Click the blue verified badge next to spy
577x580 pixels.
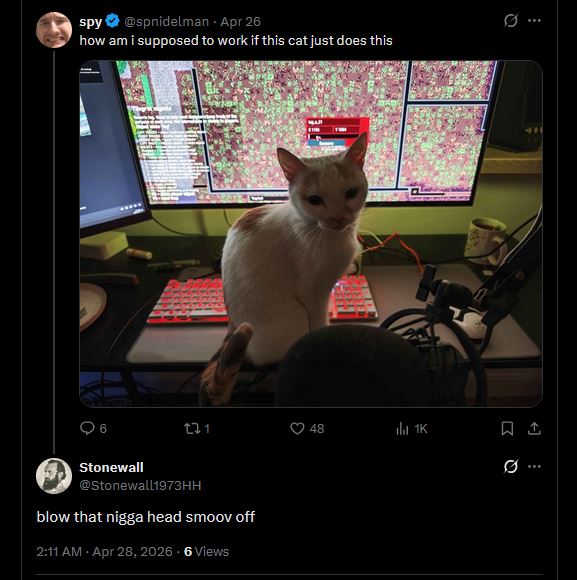click(112, 21)
